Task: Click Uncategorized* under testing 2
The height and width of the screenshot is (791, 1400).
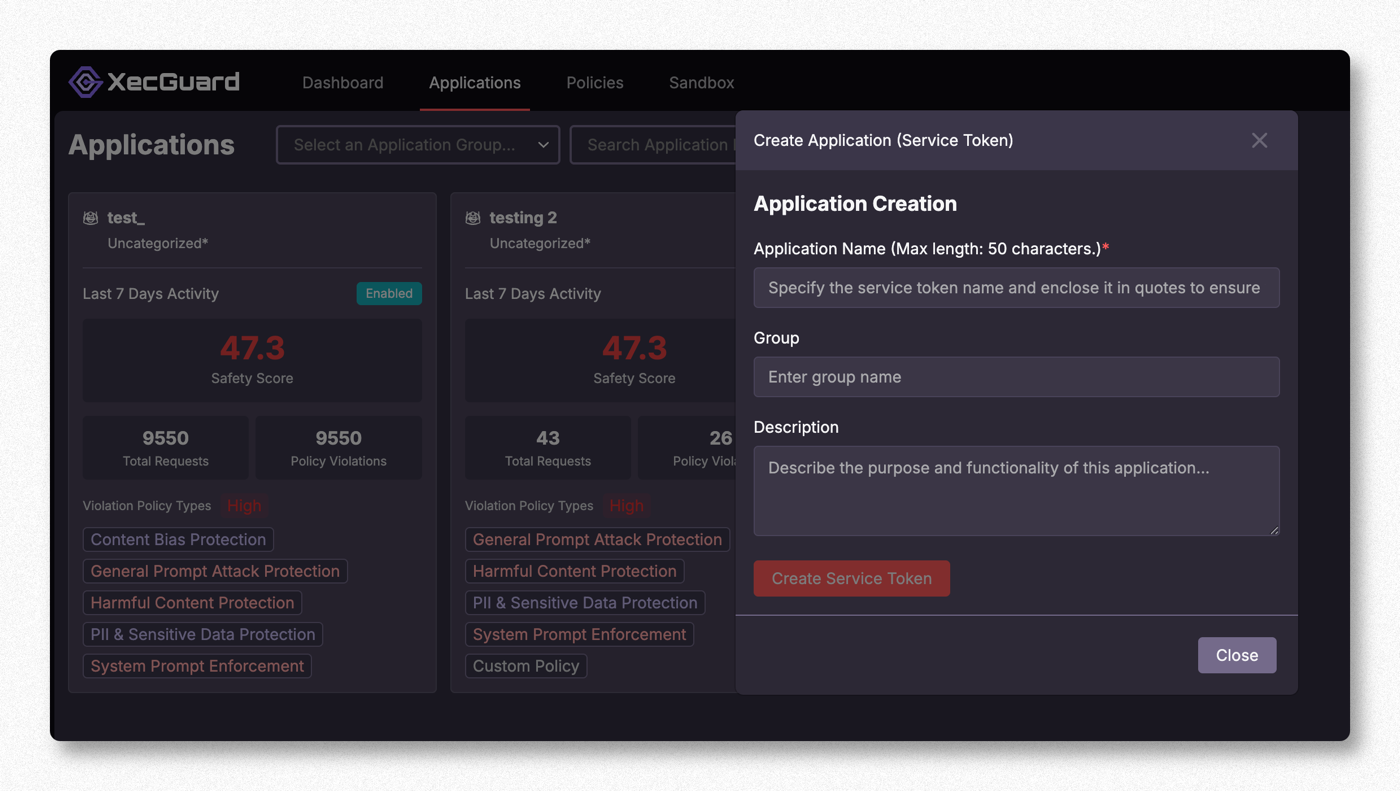Action: coord(540,243)
